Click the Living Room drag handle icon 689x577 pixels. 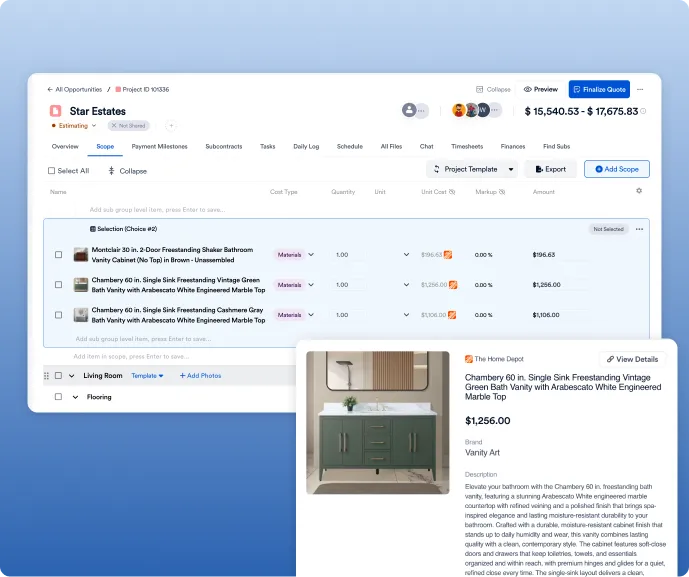(x=47, y=376)
